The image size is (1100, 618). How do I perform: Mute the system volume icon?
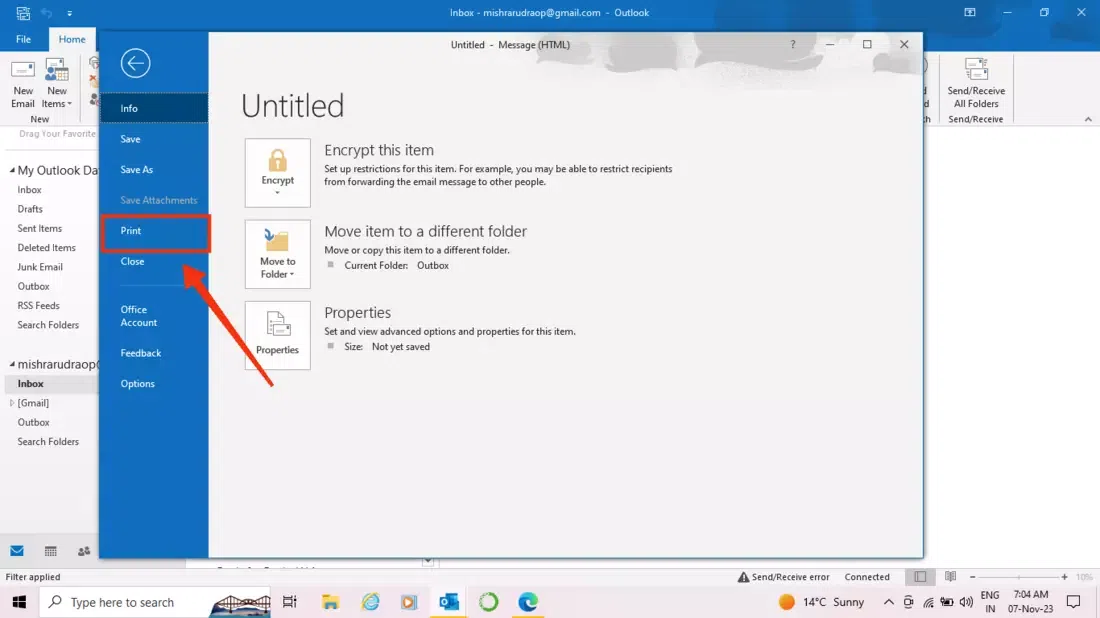coord(966,602)
